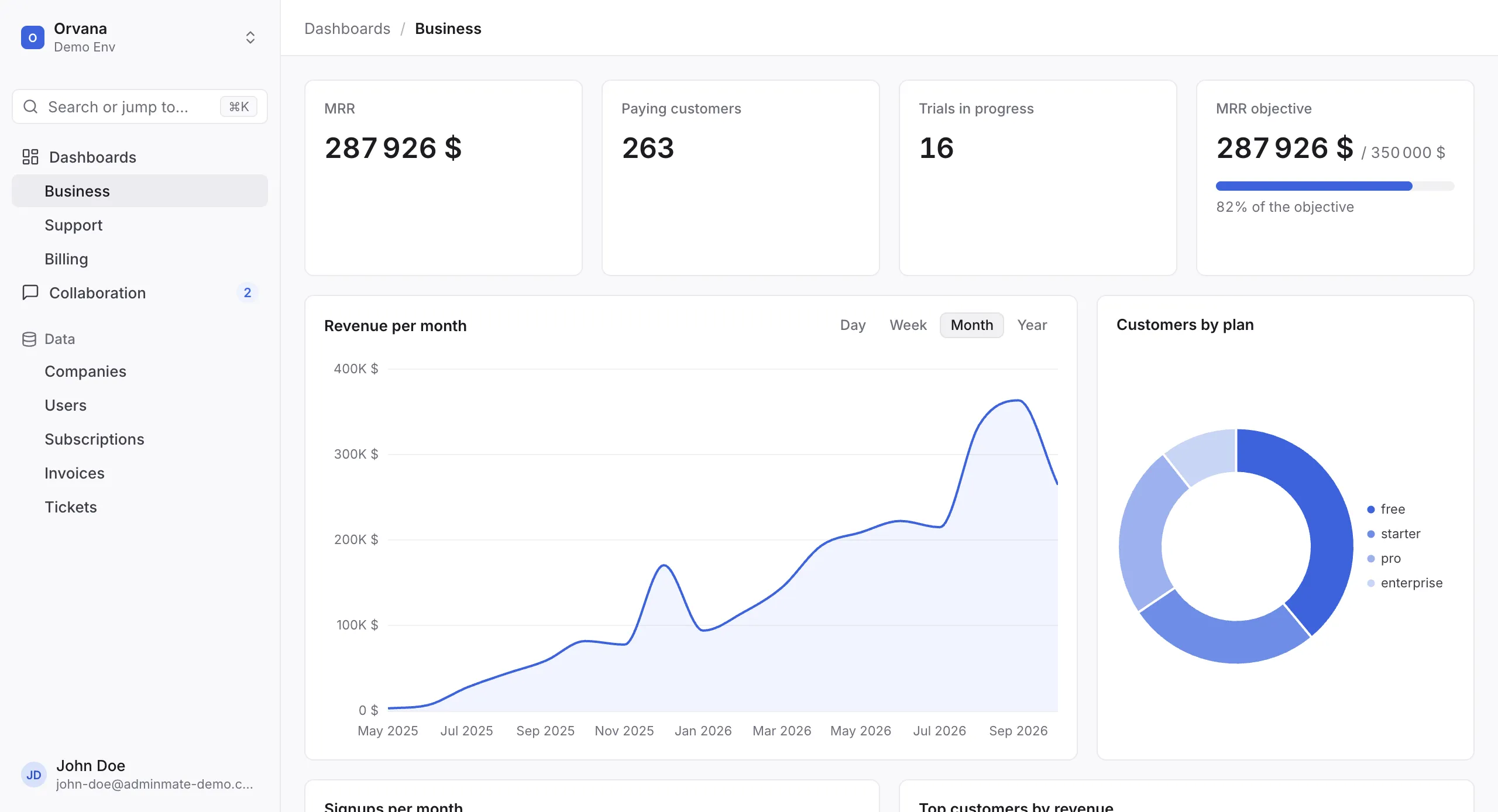This screenshot has height=812, width=1498.
Task: Open John Doe account name
Action: [x=91, y=765]
